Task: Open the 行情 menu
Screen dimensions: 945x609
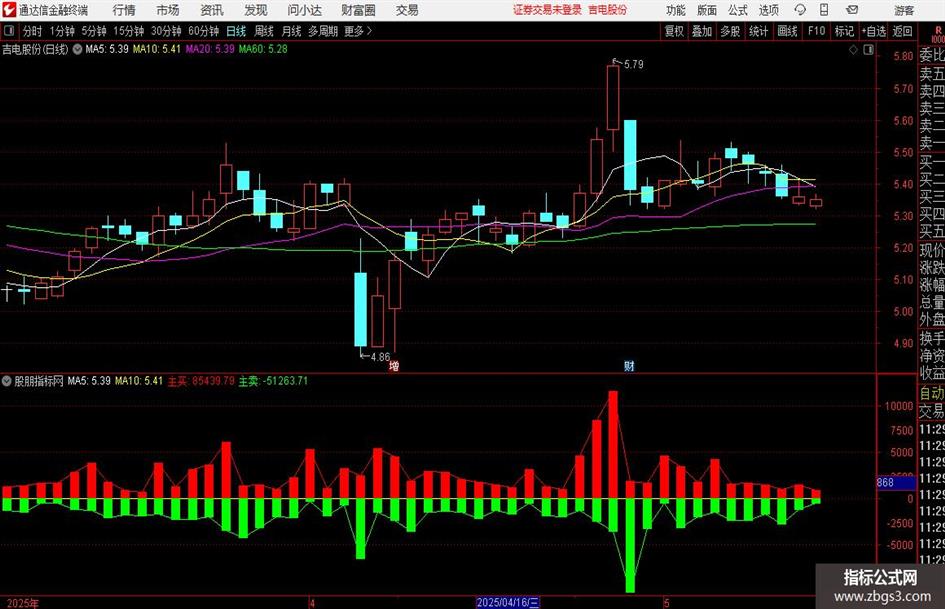Action: pyautogui.click(x=124, y=10)
